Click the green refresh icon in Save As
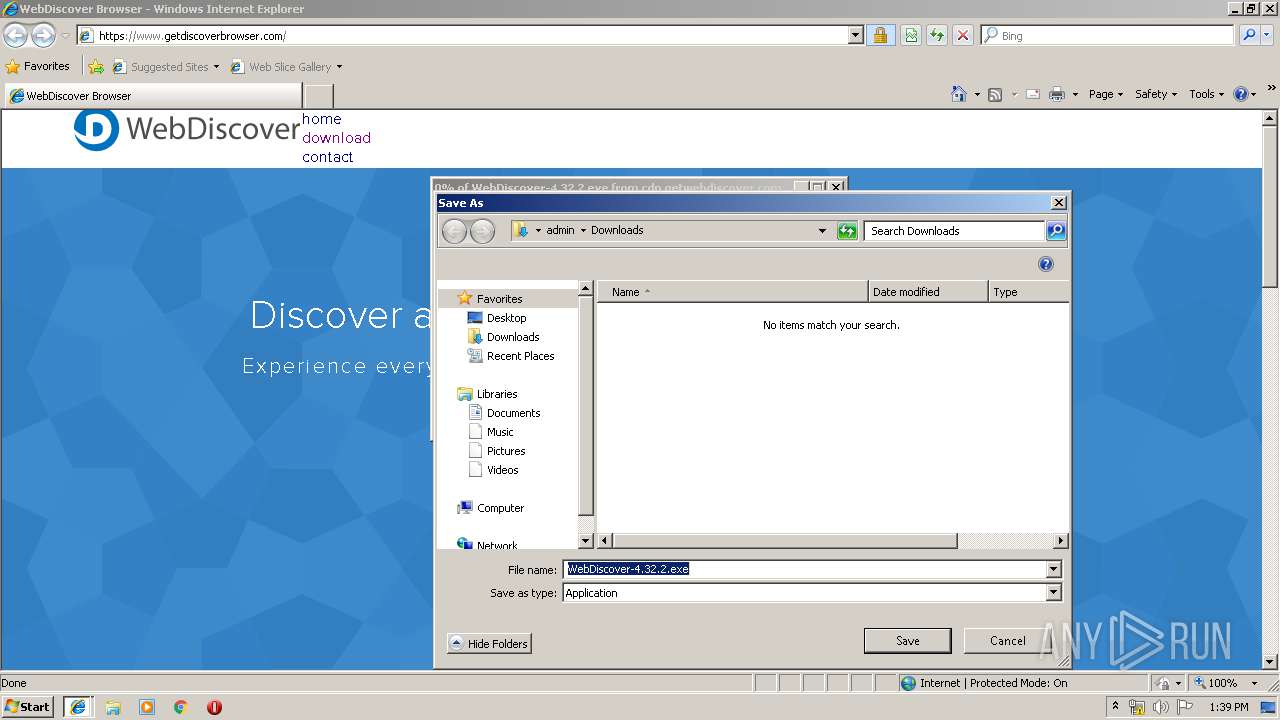This screenshot has width=1280, height=720. [x=847, y=231]
